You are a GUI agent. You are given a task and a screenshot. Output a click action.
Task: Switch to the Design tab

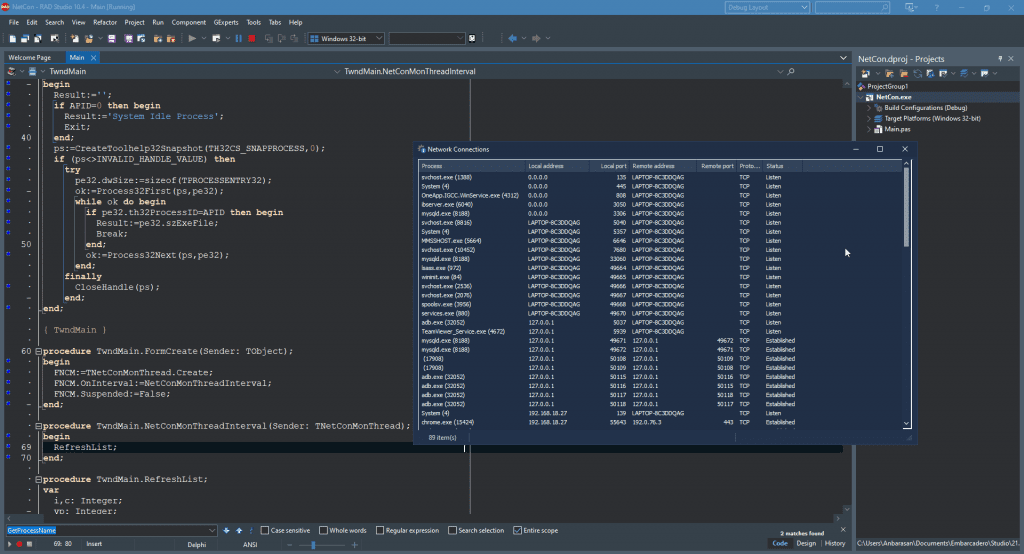click(806, 544)
